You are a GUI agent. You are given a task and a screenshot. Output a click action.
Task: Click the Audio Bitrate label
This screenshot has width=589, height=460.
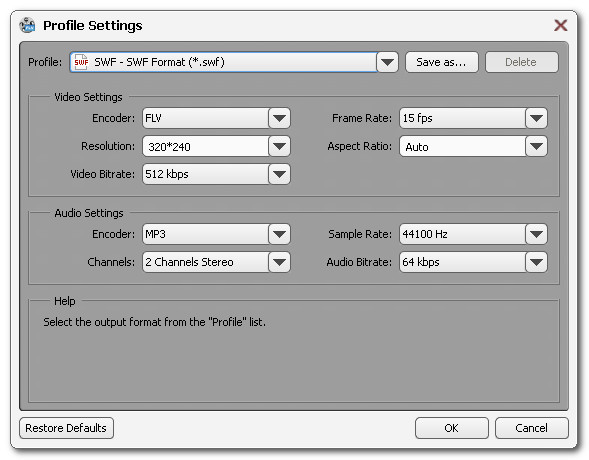point(359,262)
